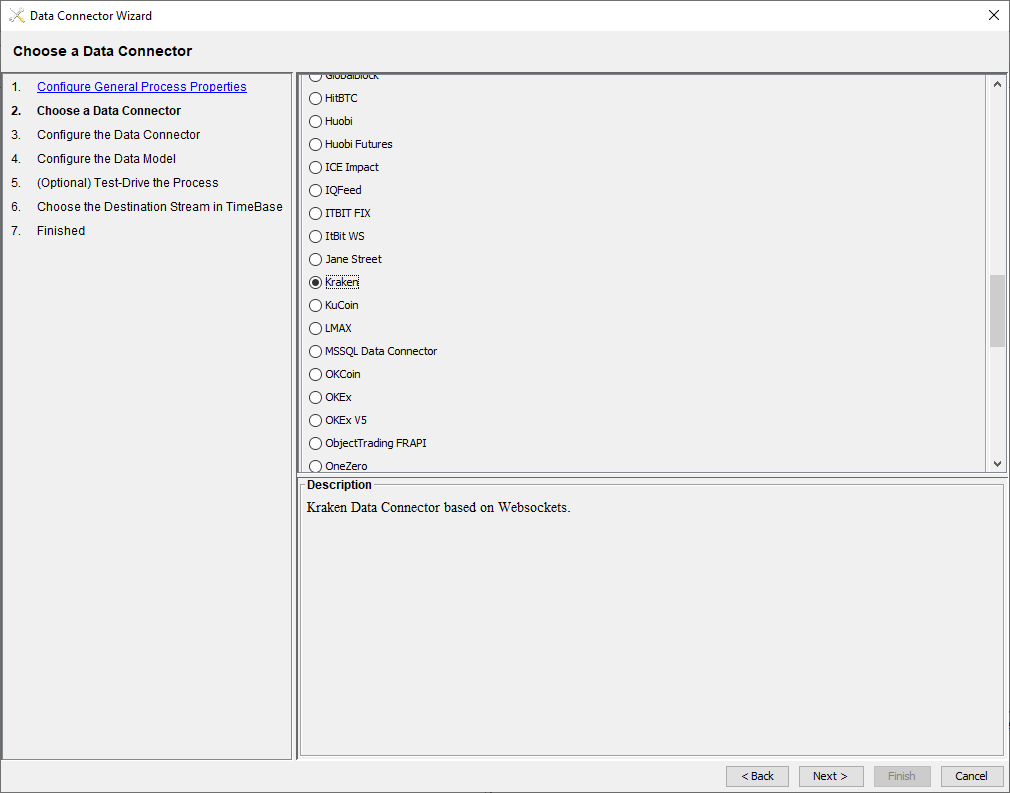Image resolution: width=1010 pixels, height=793 pixels.
Task: Click the Data Connector Wizard wrench icon
Action: (x=16, y=15)
